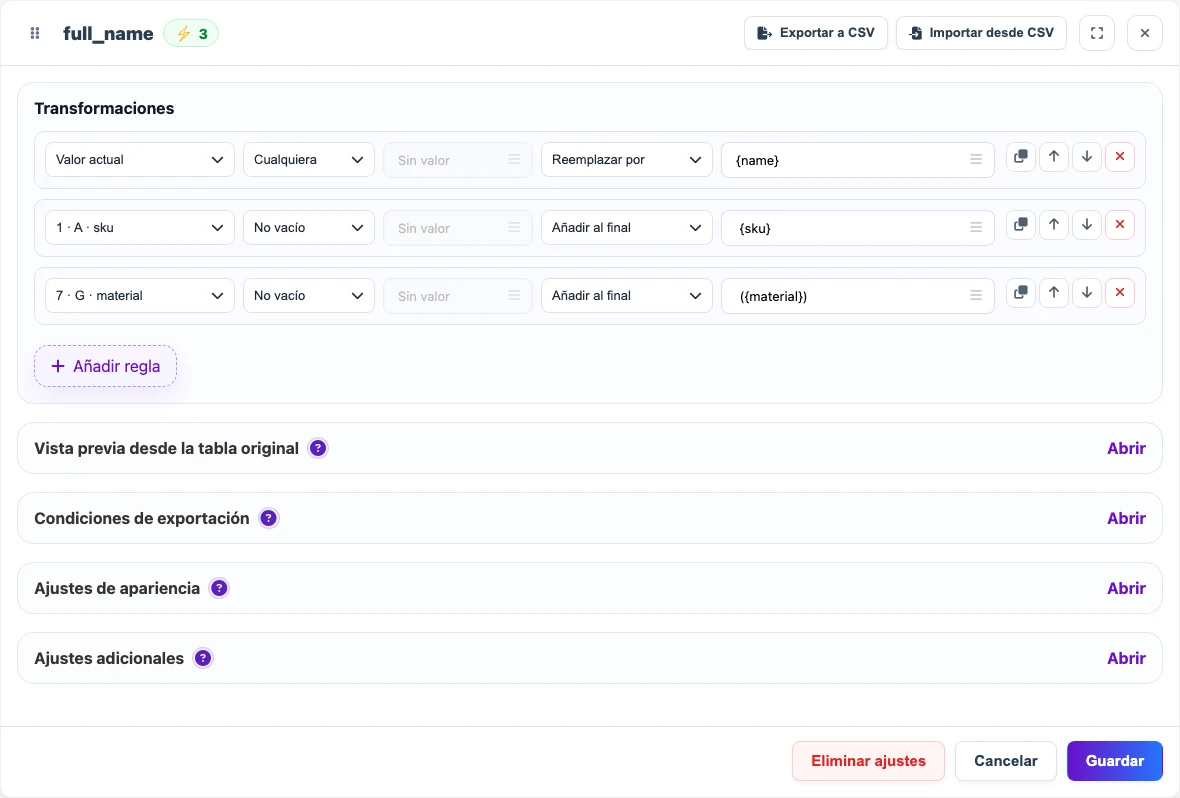Image resolution: width=1180 pixels, height=798 pixels.
Task: Duplicate the {sku} rule
Action: click(x=1020, y=224)
